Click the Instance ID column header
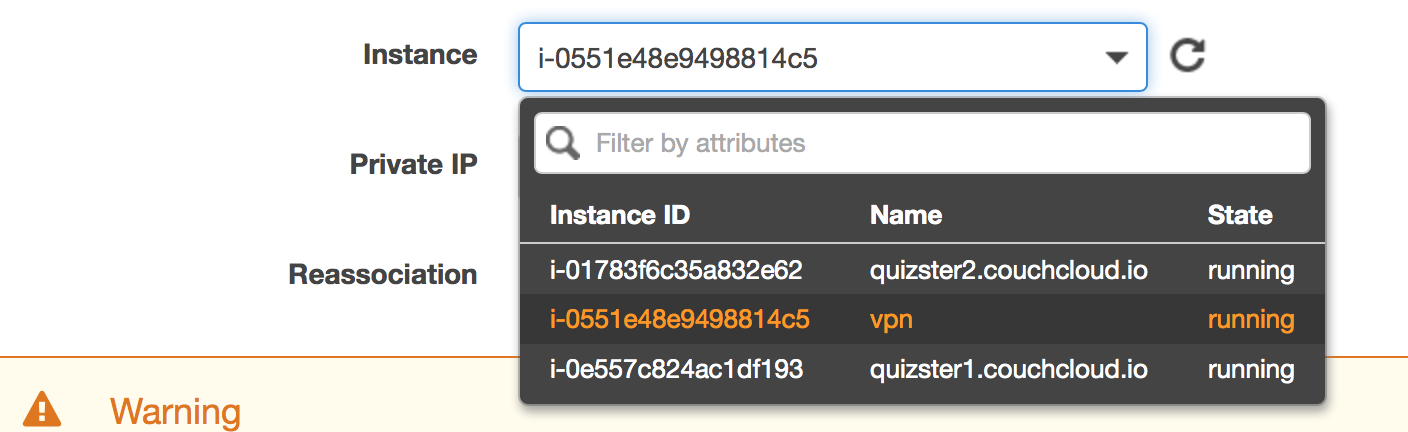Viewport: 1408px width, 432px height. pos(620,215)
